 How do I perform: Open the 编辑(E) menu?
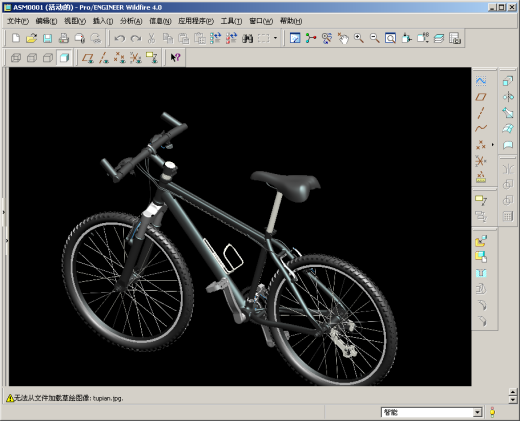tap(46, 21)
